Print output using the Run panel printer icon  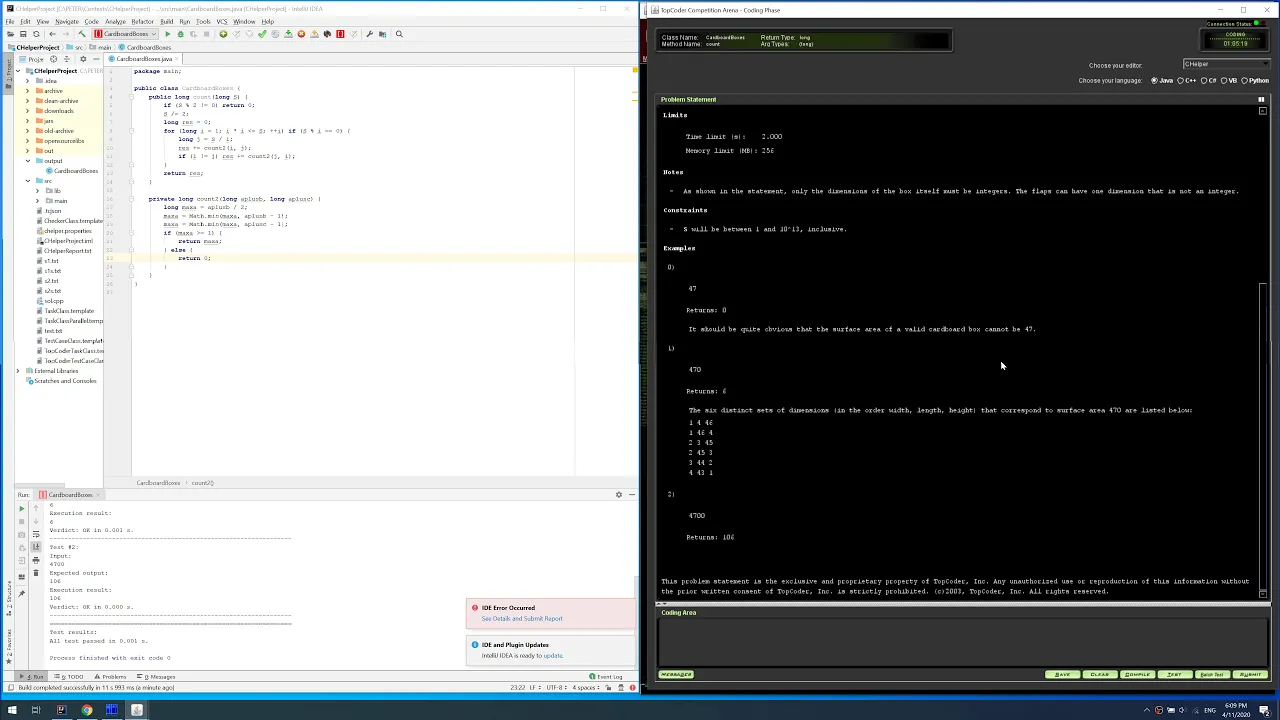[x=36, y=560]
